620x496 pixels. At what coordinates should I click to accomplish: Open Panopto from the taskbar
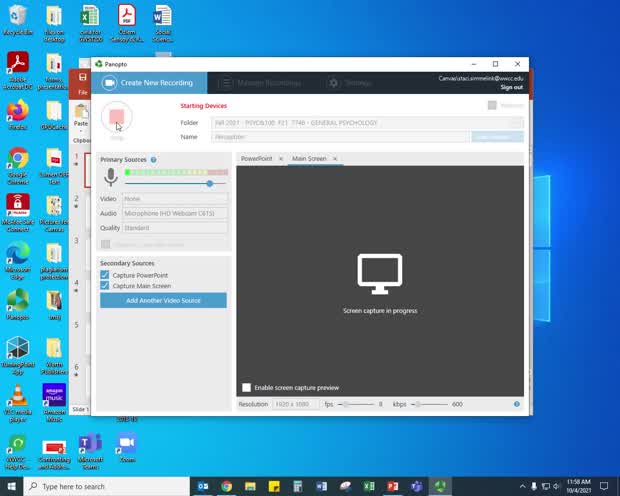(440, 486)
